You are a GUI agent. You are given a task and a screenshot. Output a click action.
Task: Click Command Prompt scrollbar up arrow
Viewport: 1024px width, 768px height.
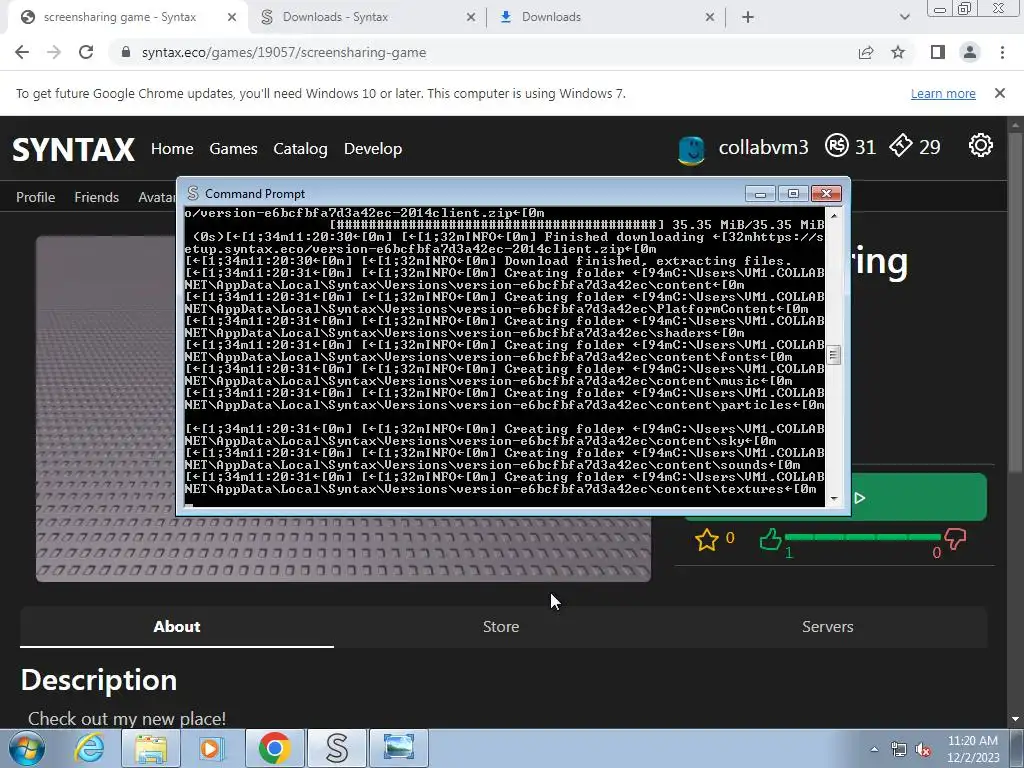coord(833,215)
